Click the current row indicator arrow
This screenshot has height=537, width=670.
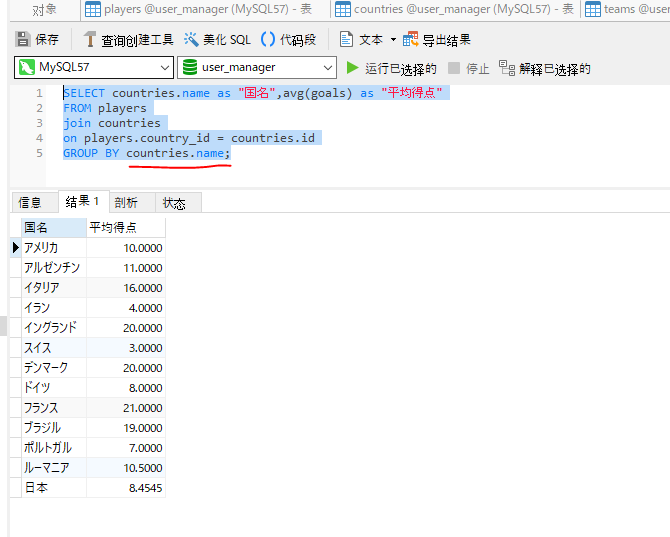pos(16,248)
